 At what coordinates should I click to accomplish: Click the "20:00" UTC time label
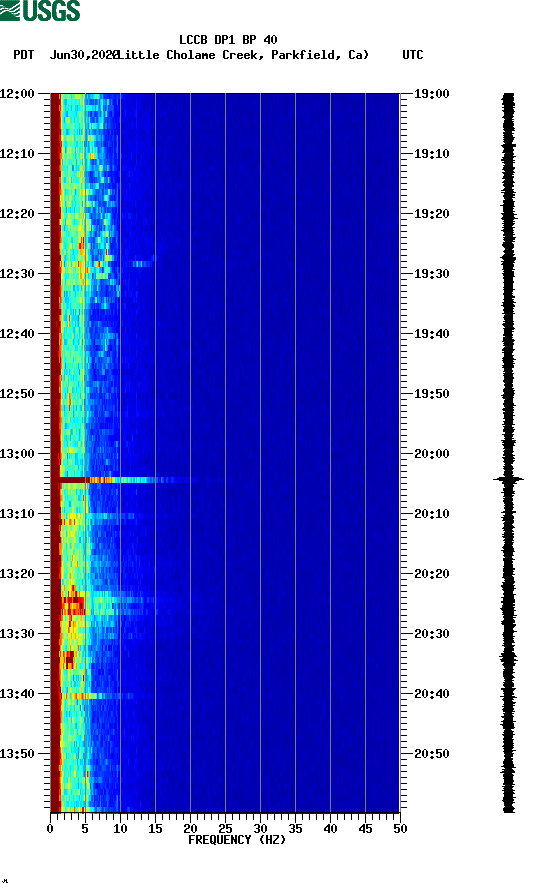pyautogui.click(x=431, y=453)
